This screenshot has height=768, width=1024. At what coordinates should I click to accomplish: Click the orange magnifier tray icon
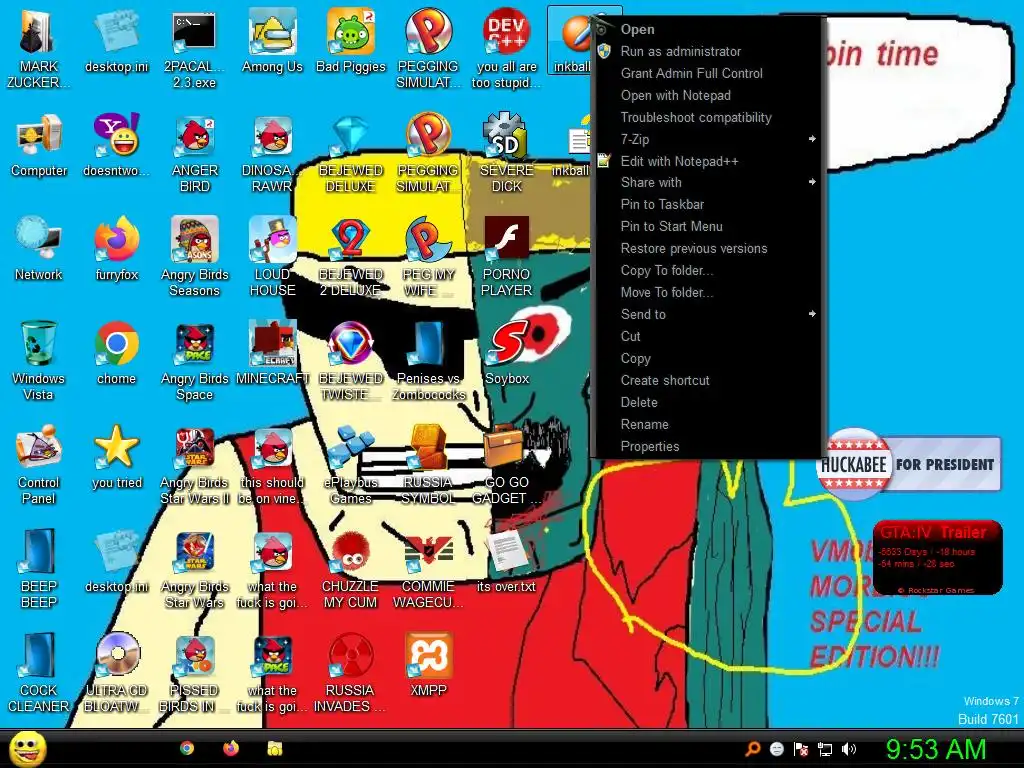point(753,749)
